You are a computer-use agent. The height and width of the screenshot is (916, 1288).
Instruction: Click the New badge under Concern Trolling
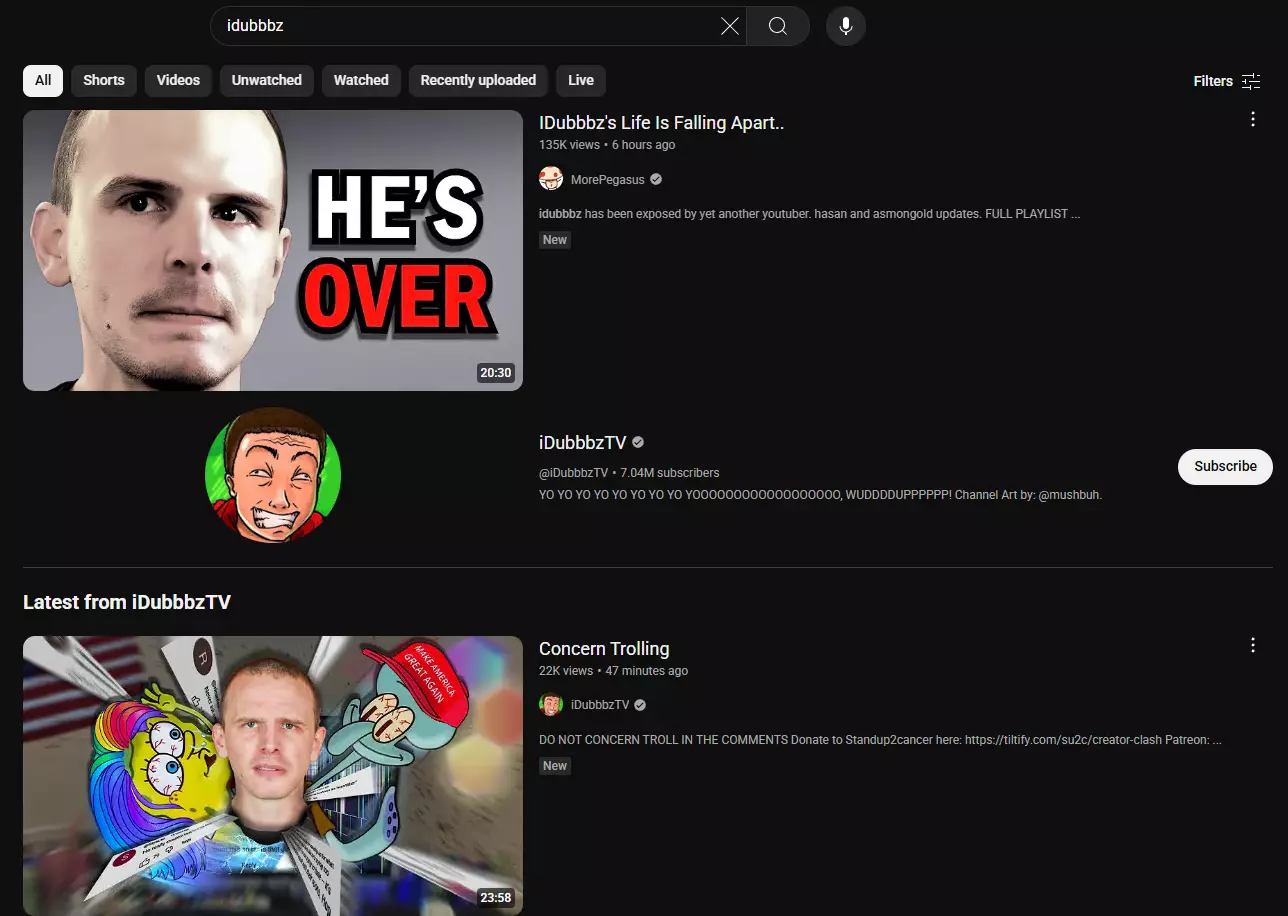click(x=555, y=766)
